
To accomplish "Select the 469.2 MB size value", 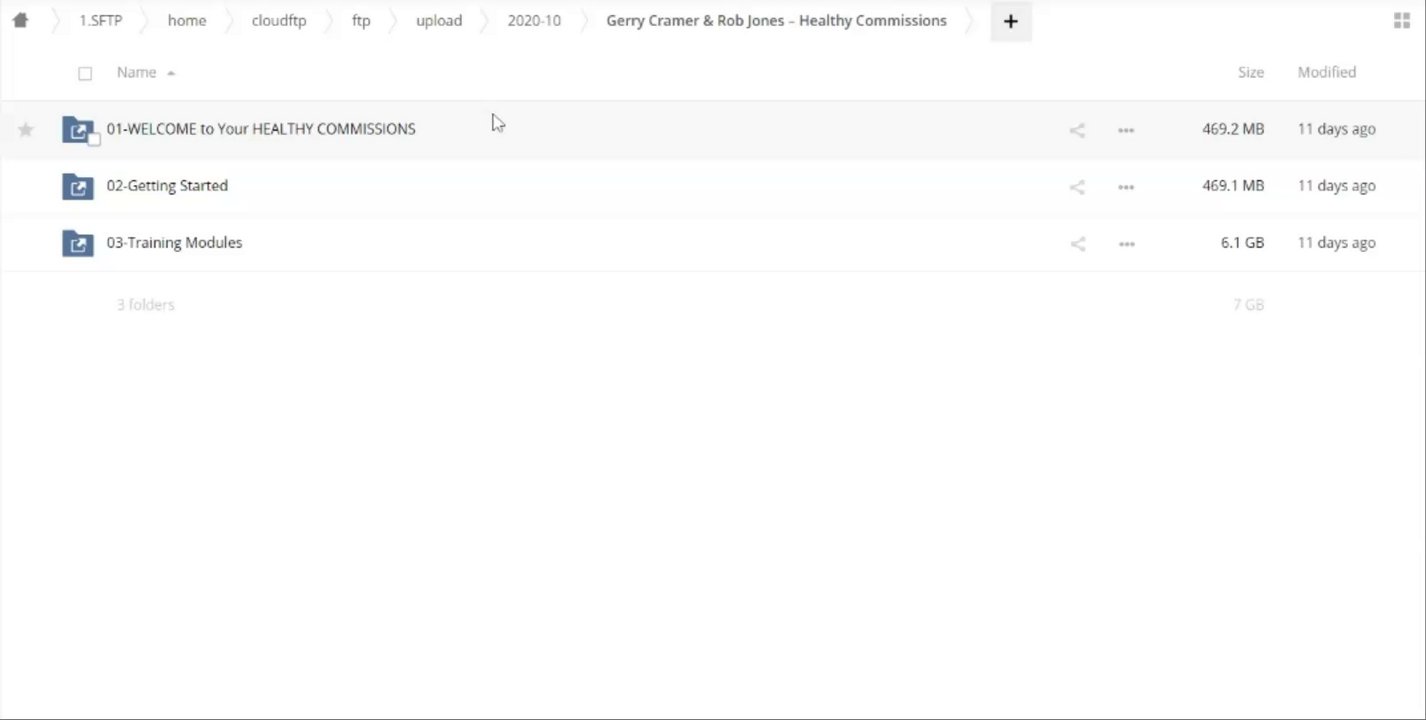I will 1233,129.
